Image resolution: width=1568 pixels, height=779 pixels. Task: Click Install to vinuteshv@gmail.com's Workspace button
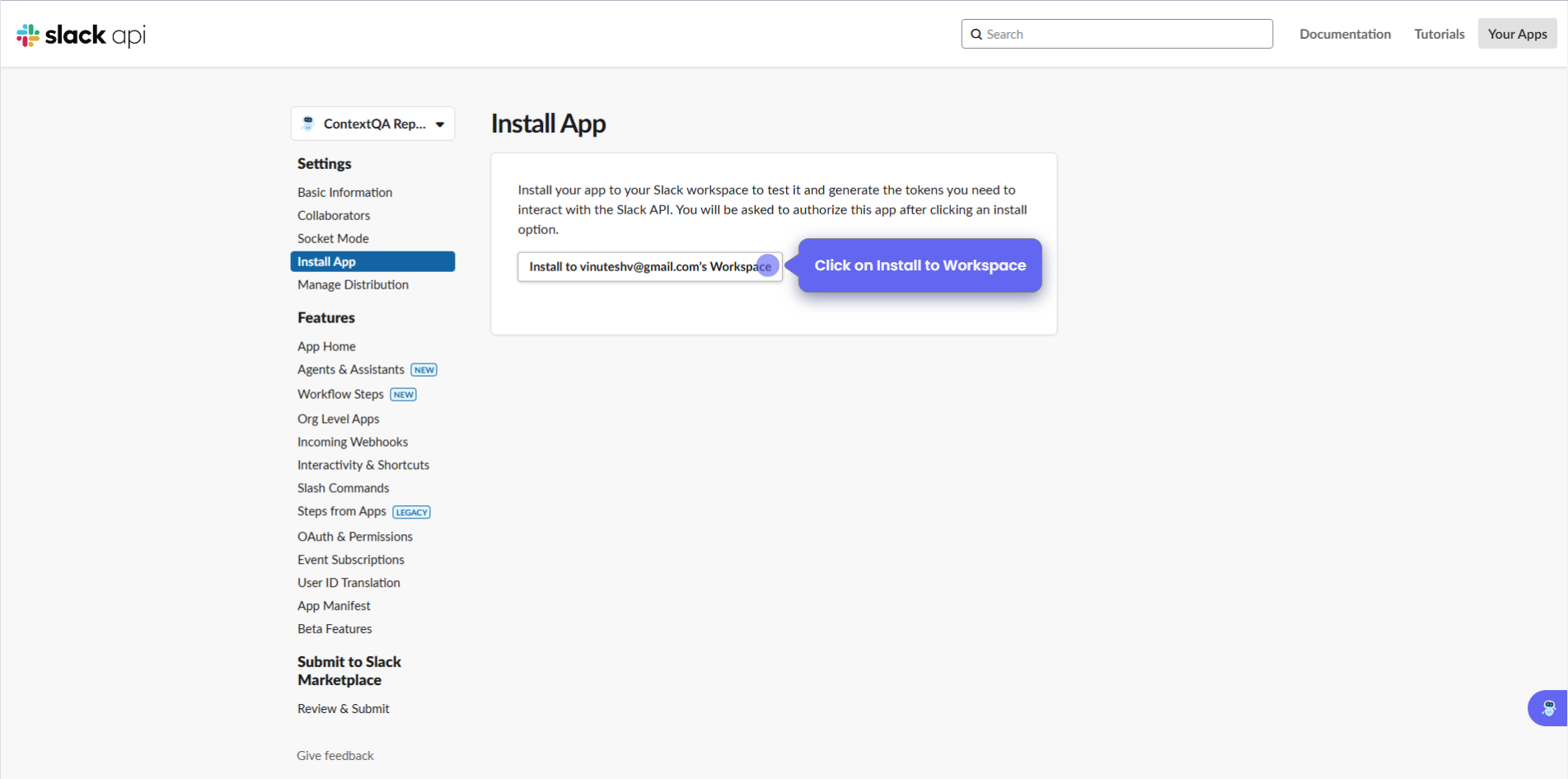pyautogui.click(x=649, y=267)
